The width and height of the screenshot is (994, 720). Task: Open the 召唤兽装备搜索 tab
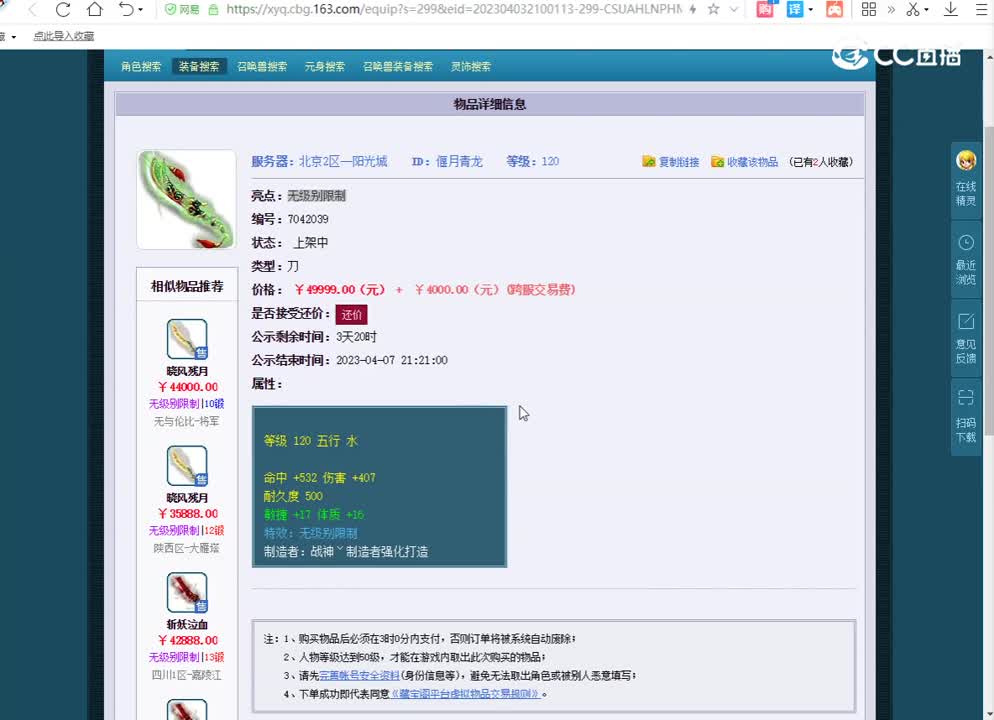click(x=398, y=66)
